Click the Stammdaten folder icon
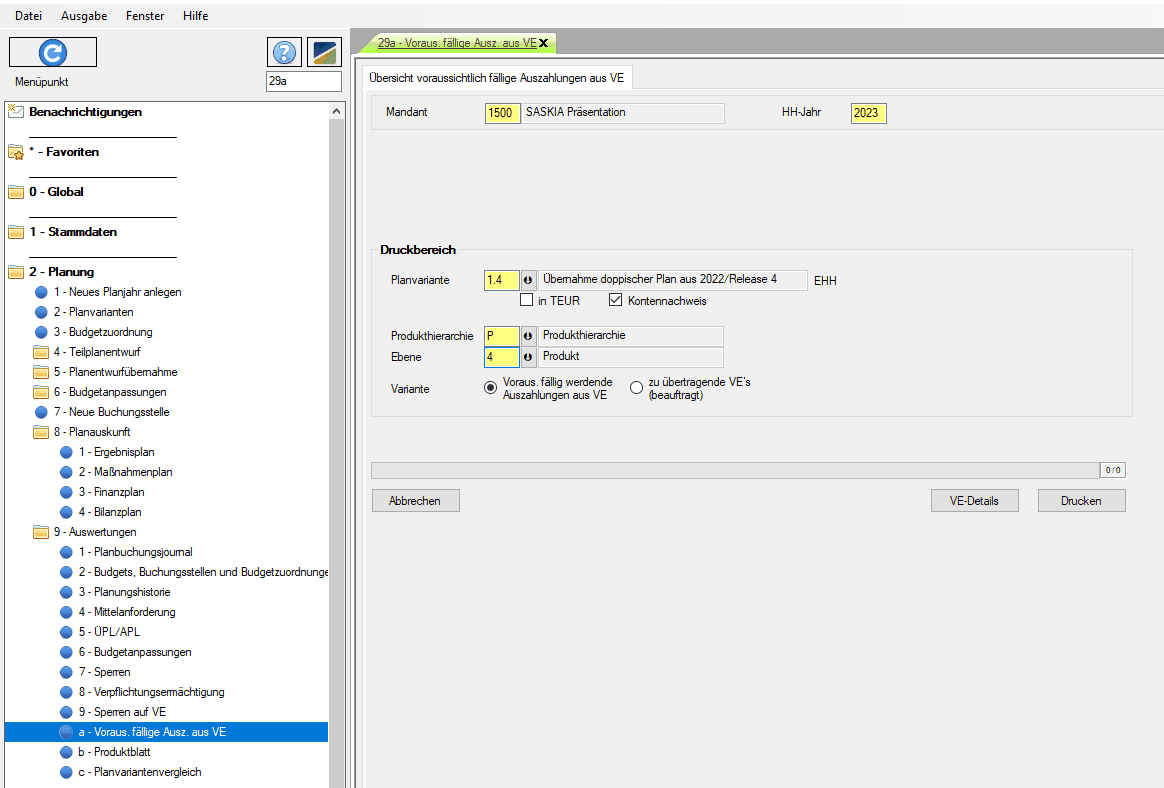 point(16,232)
